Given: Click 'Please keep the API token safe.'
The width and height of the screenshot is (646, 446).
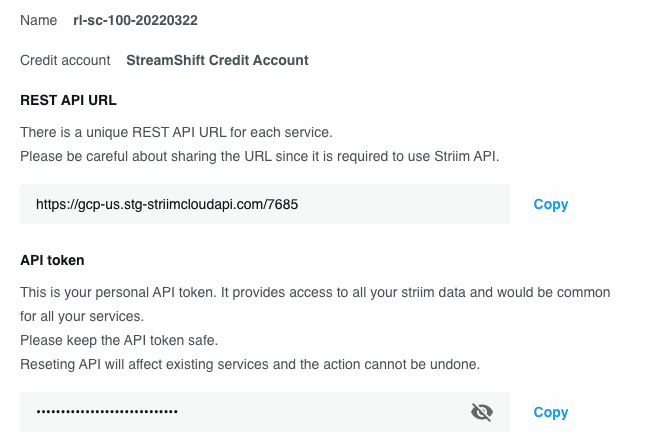Looking at the screenshot, I should 119,340.
